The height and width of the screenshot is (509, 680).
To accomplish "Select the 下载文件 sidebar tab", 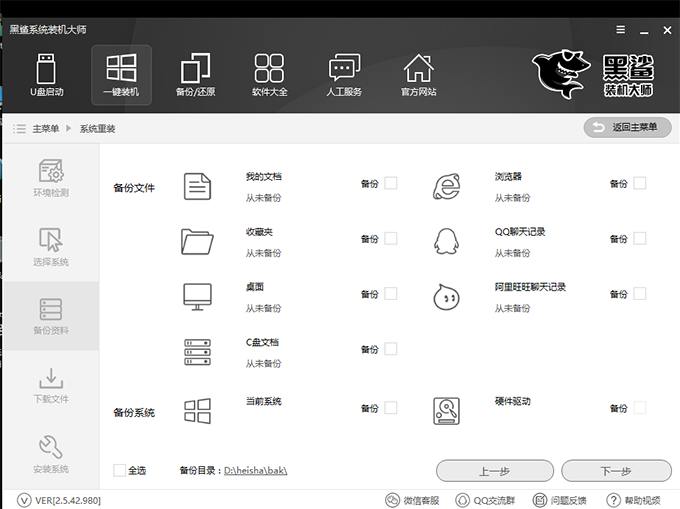I will click(x=51, y=385).
